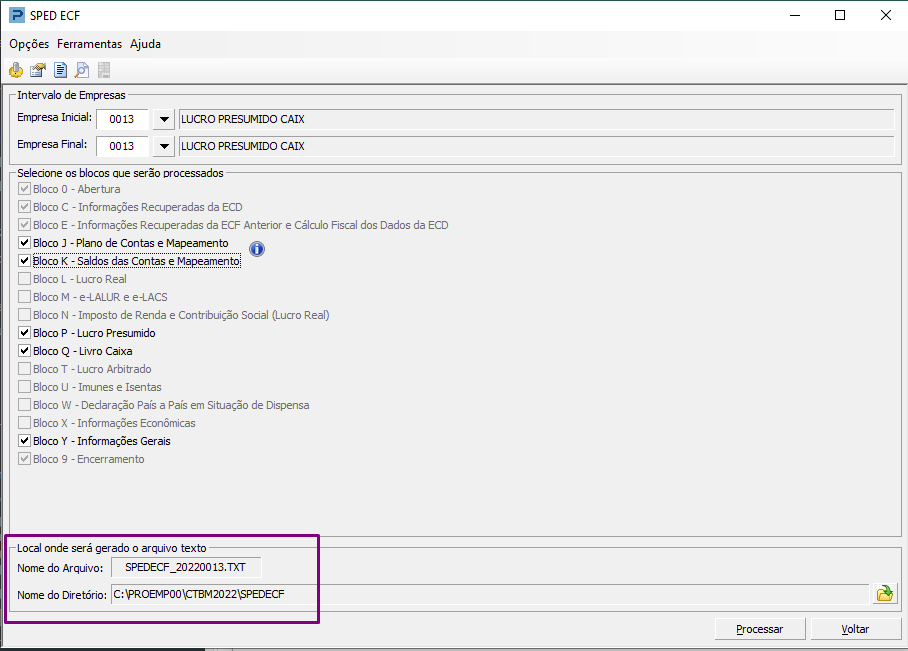Click the blue info icon beside Bloco J

(257, 249)
